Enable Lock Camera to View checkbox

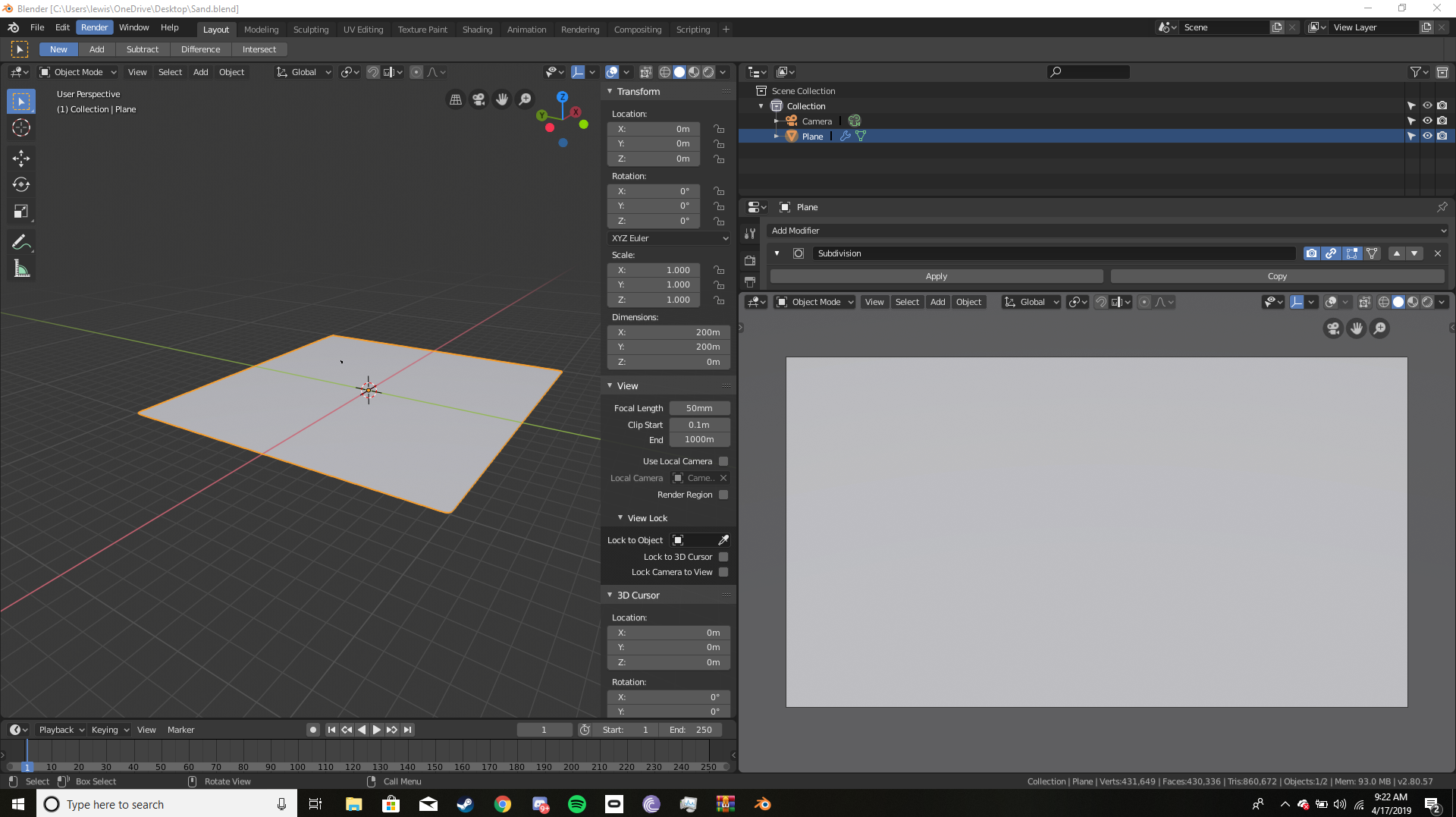coord(723,572)
